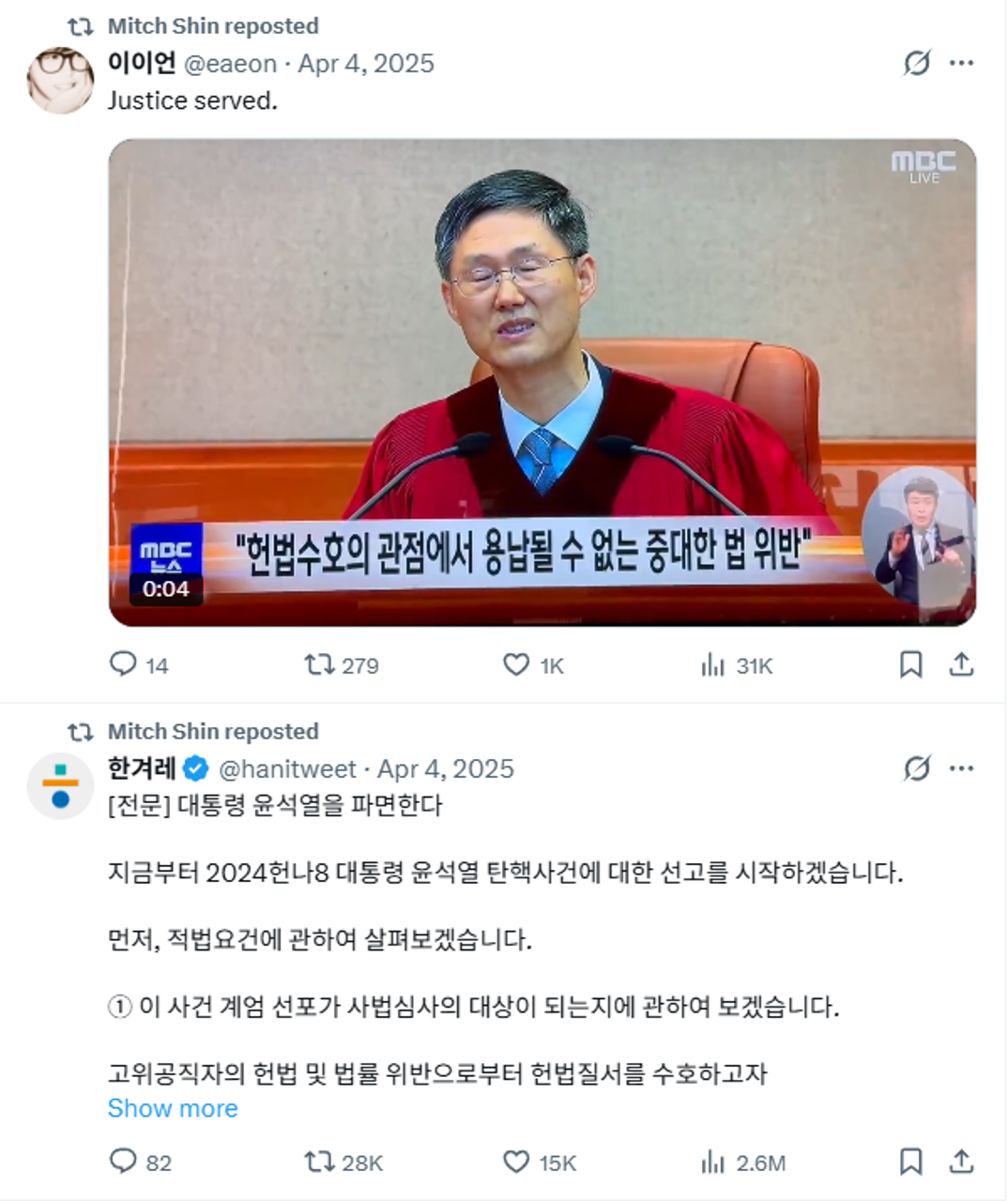Bookmark the 이이언 post
The width and height of the screenshot is (1008, 1201).
click(x=910, y=664)
